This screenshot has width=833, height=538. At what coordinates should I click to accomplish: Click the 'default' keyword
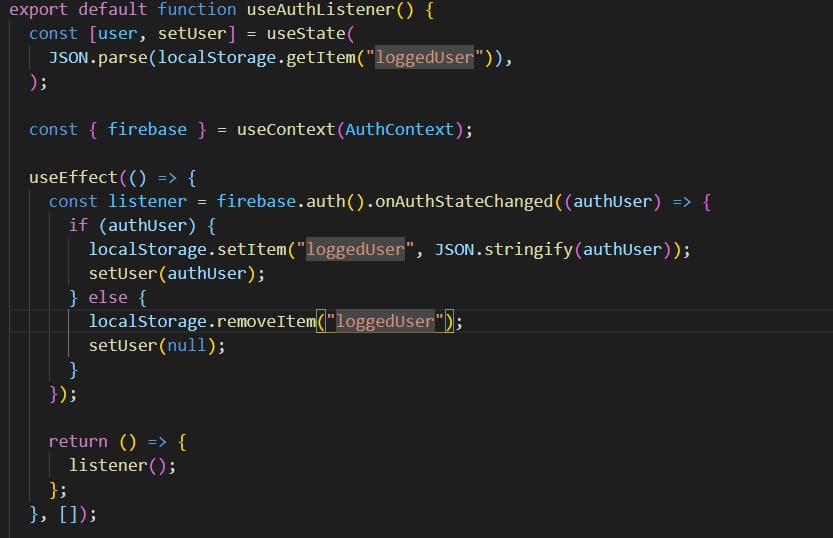tap(113, 10)
